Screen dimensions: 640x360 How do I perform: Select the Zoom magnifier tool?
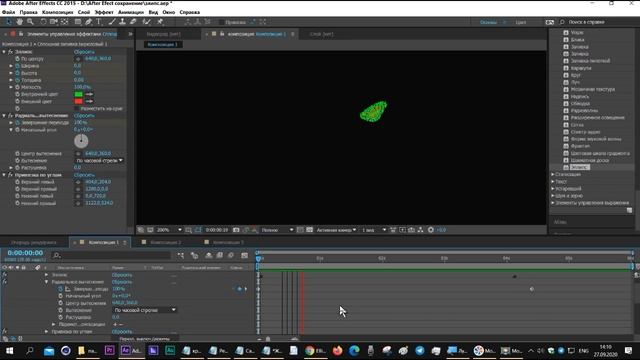click(x=30, y=22)
